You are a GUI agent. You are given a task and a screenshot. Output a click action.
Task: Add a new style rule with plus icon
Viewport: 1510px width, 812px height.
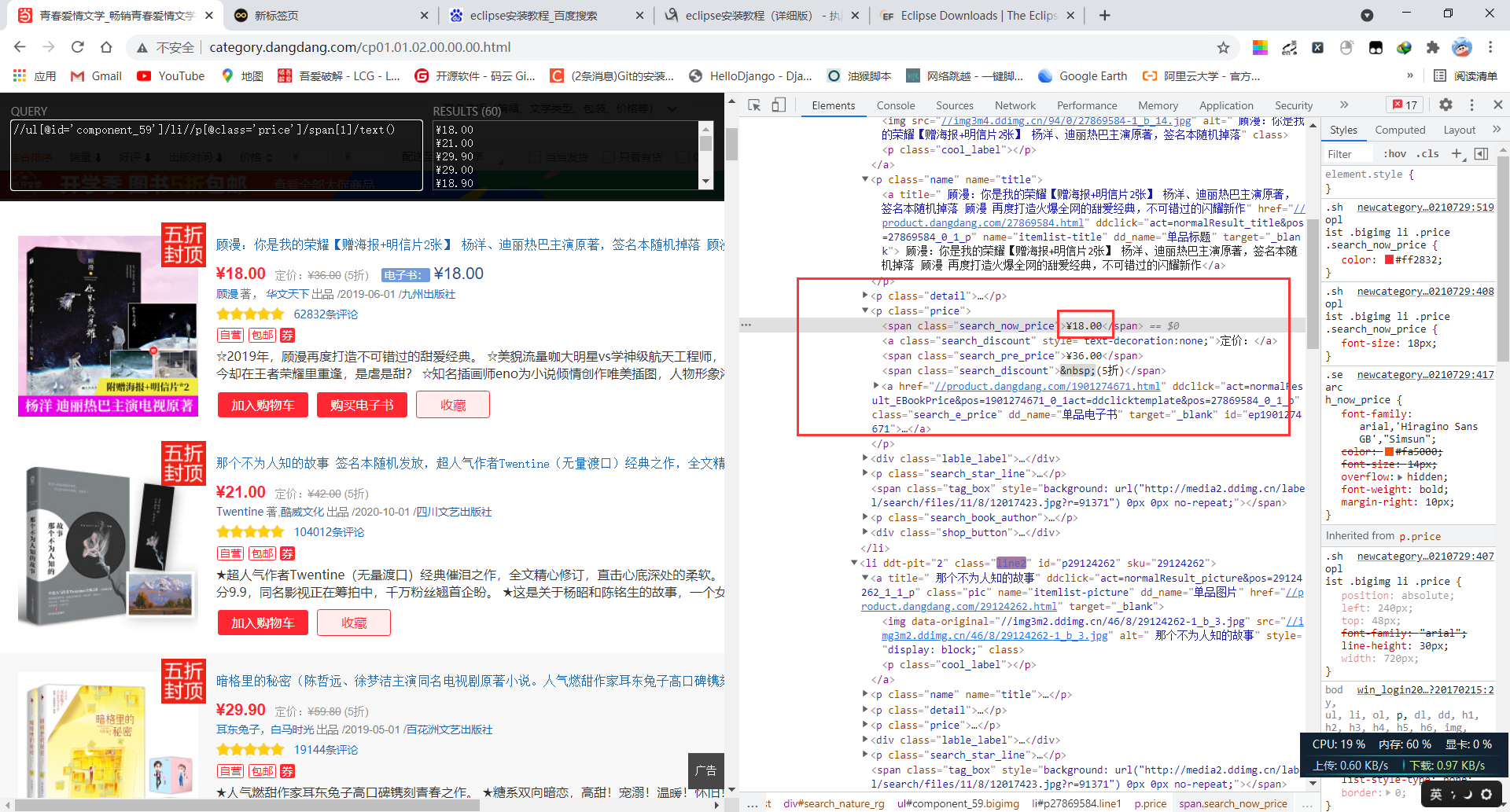pyautogui.click(x=1457, y=153)
